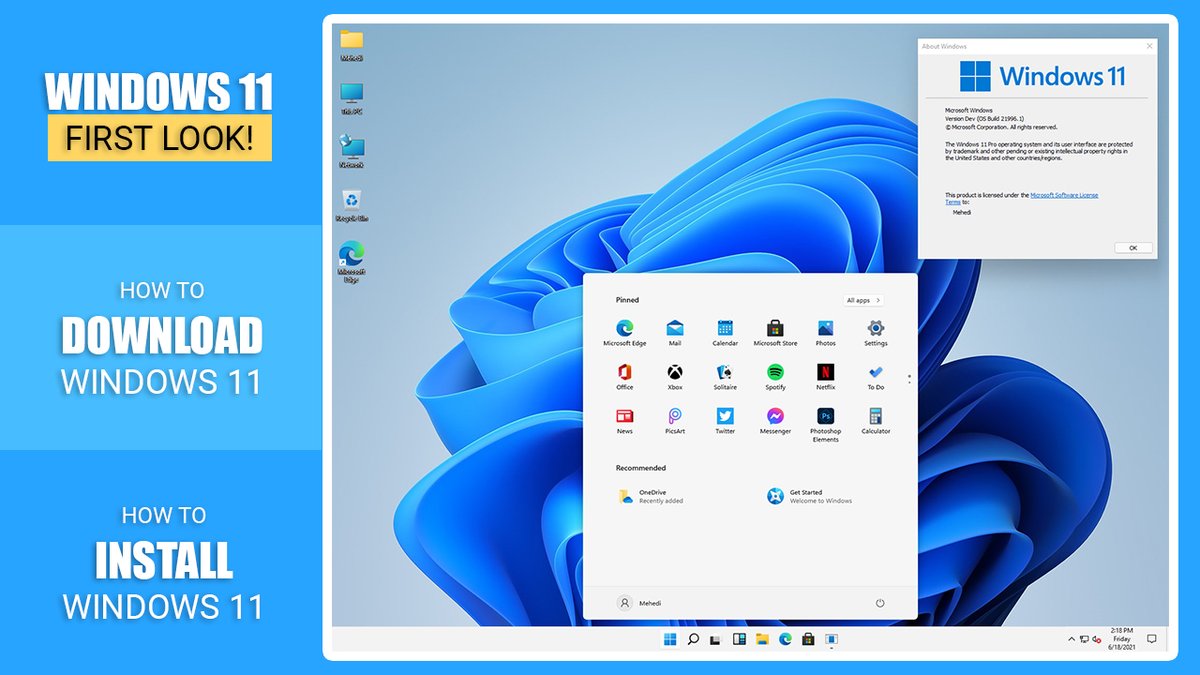Click the power button in Start menu
The height and width of the screenshot is (675, 1200).
click(880, 603)
